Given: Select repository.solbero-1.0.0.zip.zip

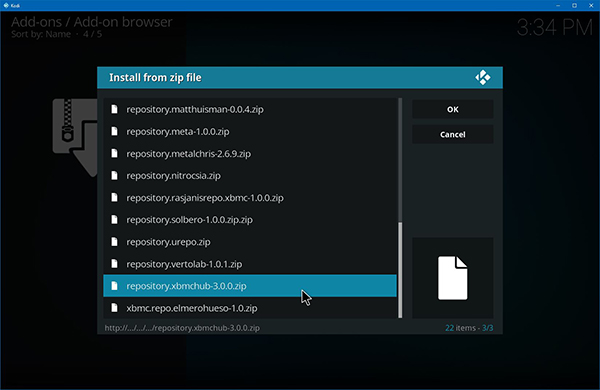Looking at the screenshot, I should coord(250,220).
